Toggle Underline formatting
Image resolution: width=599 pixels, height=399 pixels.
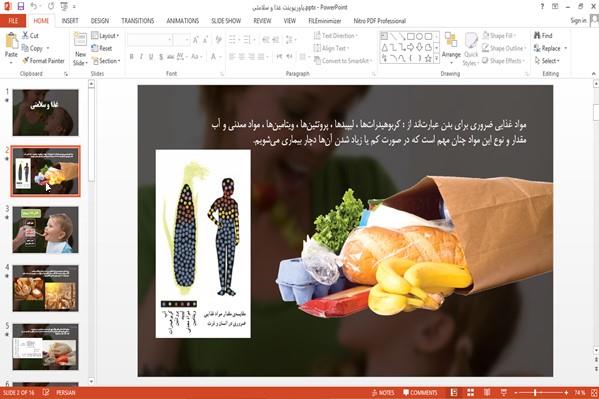pos(151,57)
